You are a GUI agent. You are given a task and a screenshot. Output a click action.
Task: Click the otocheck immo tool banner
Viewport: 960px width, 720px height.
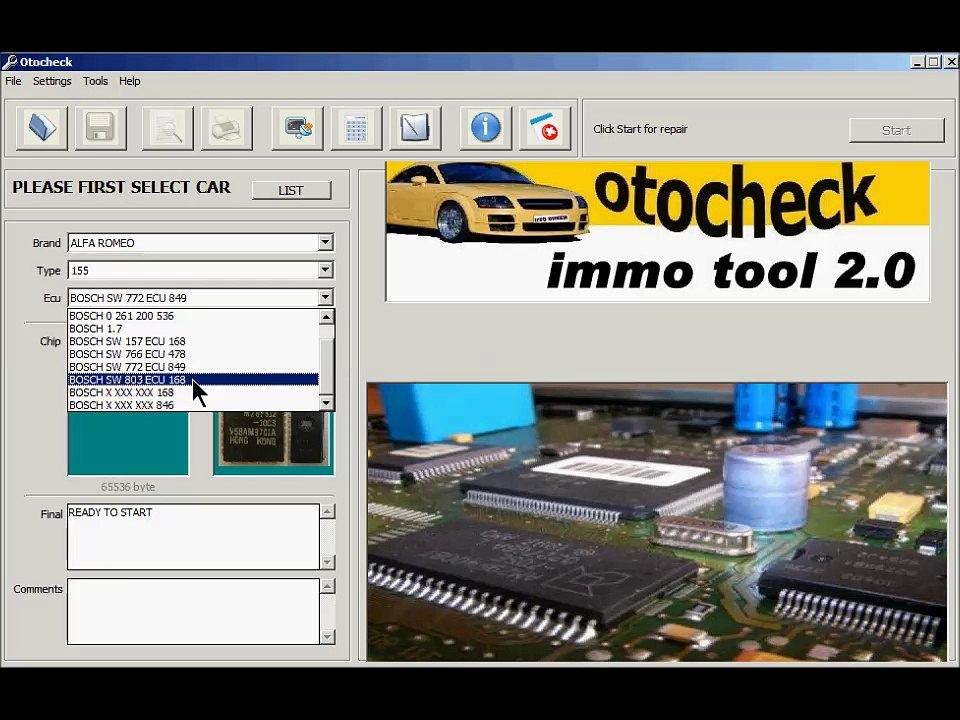pyautogui.click(x=658, y=231)
